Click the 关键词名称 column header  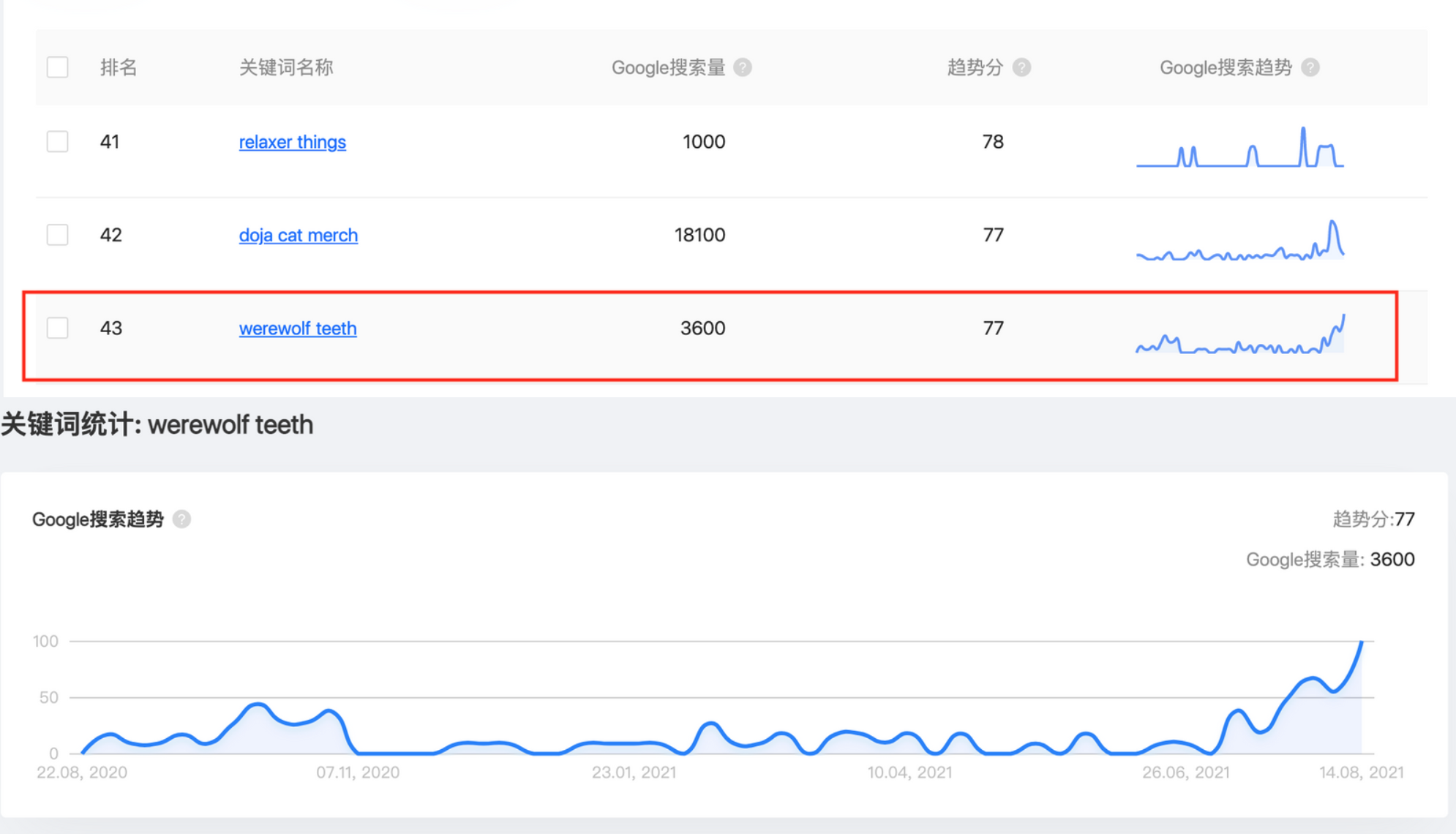(286, 67)
